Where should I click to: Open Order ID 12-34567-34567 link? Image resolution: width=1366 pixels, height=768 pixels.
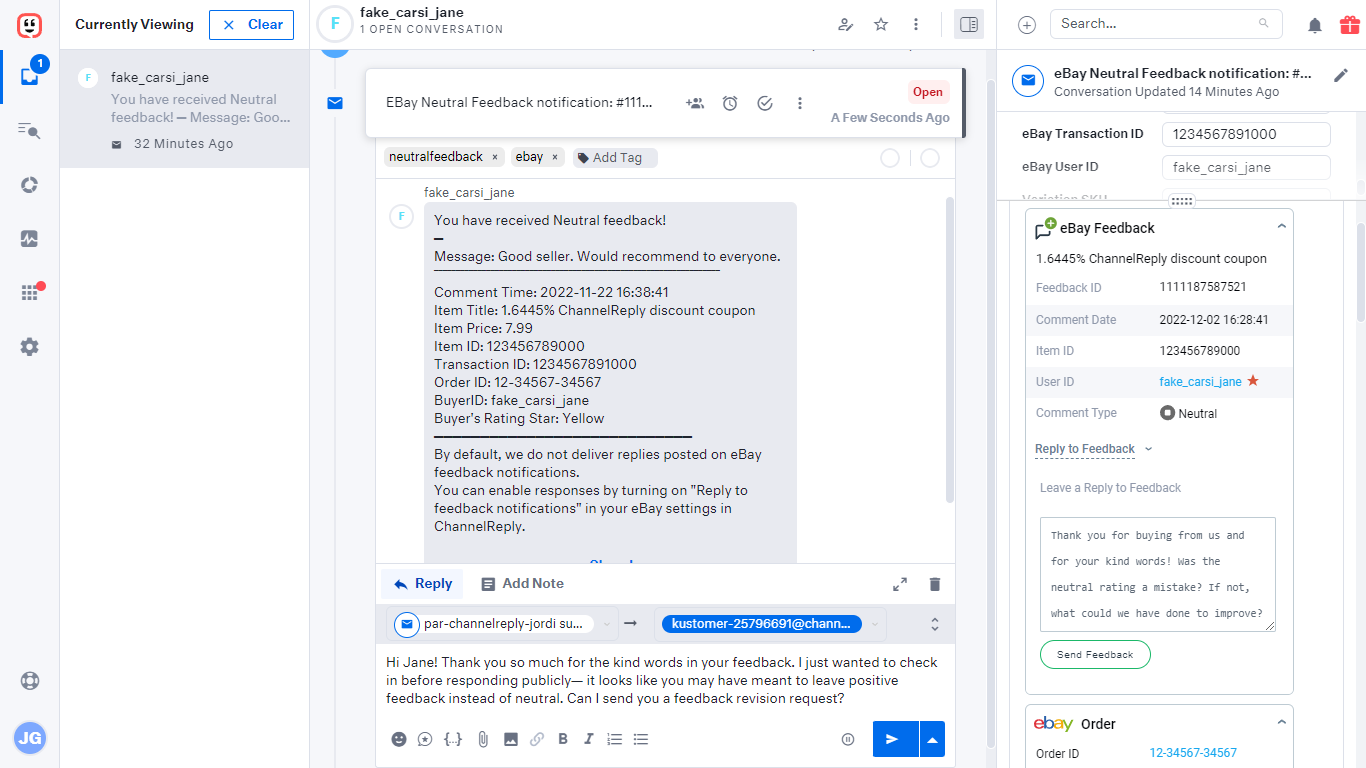1193,753
